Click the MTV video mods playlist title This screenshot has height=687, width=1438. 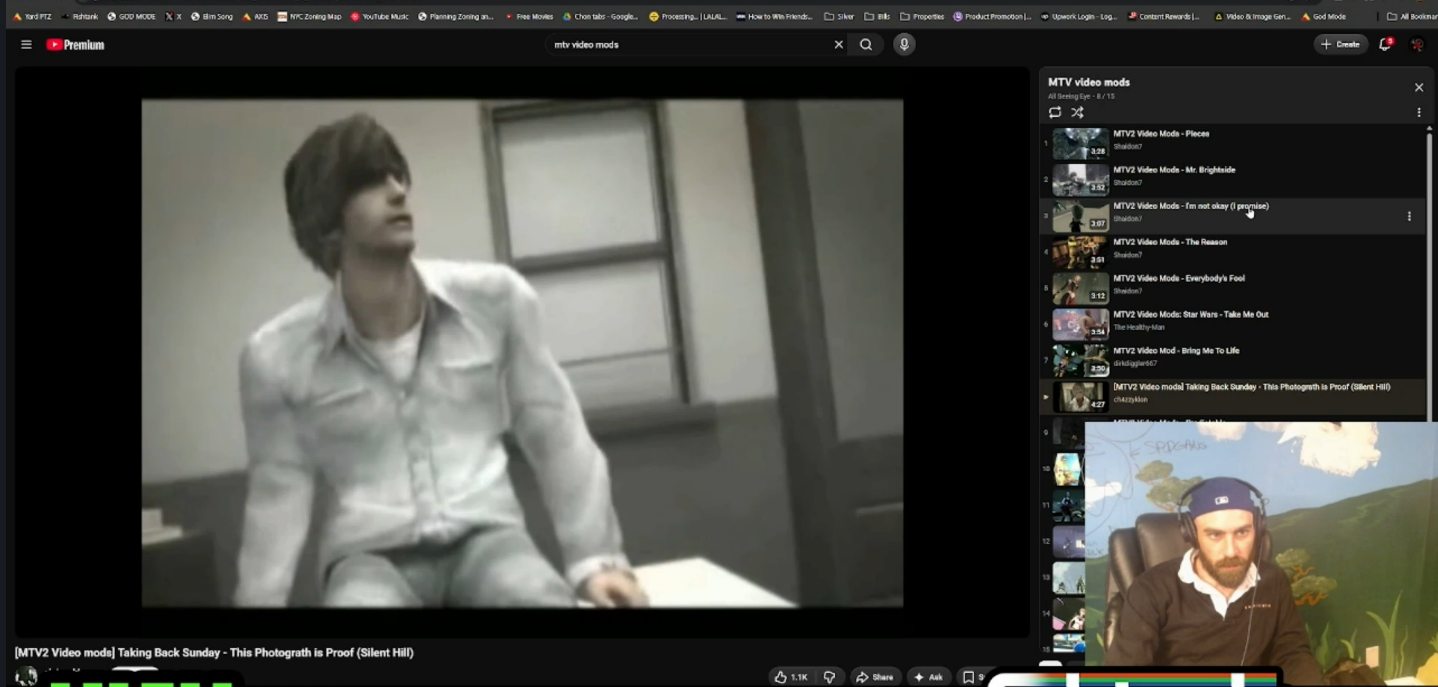[1089, 82]
